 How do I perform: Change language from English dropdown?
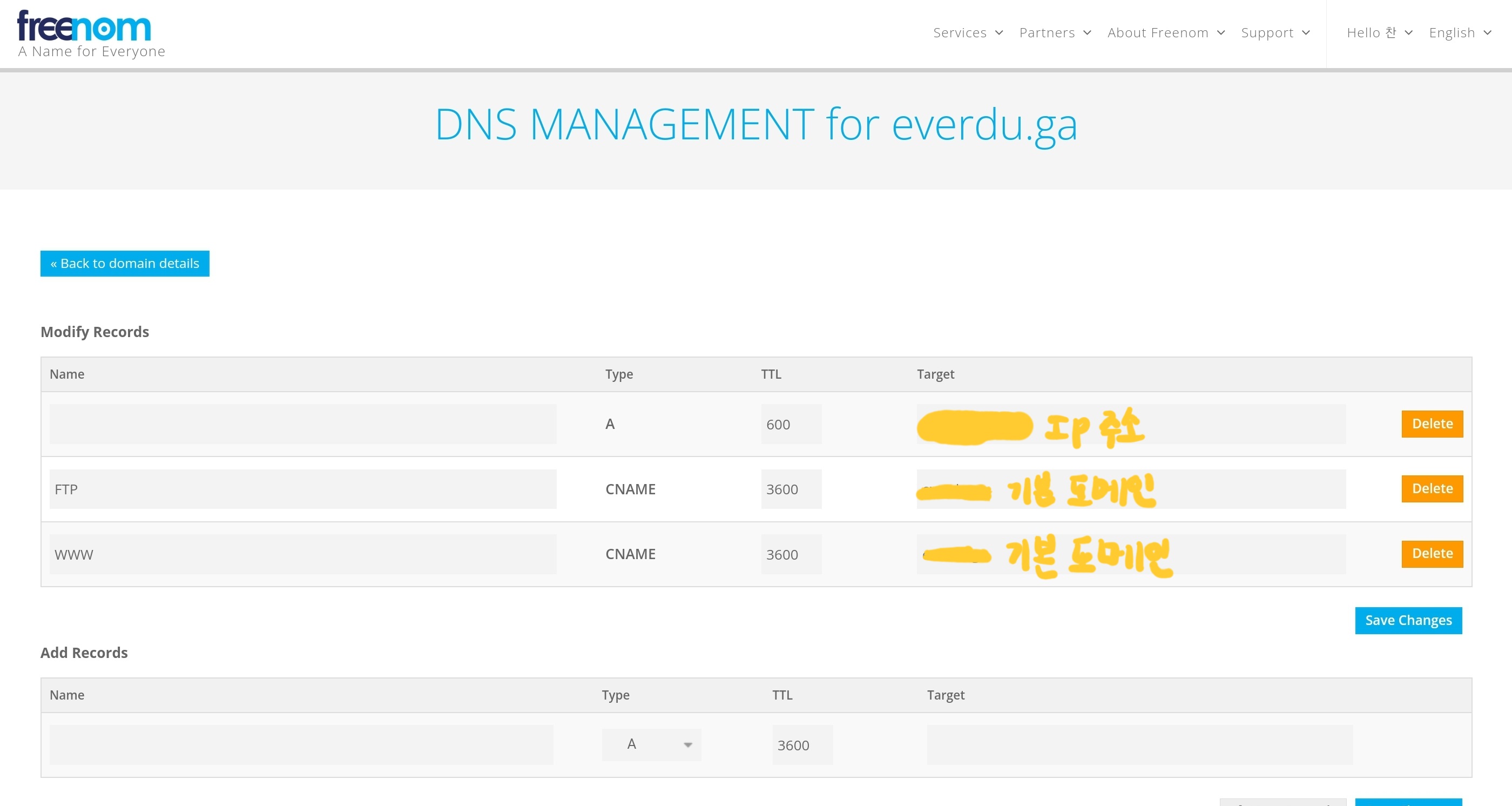tap(1459, 33)
